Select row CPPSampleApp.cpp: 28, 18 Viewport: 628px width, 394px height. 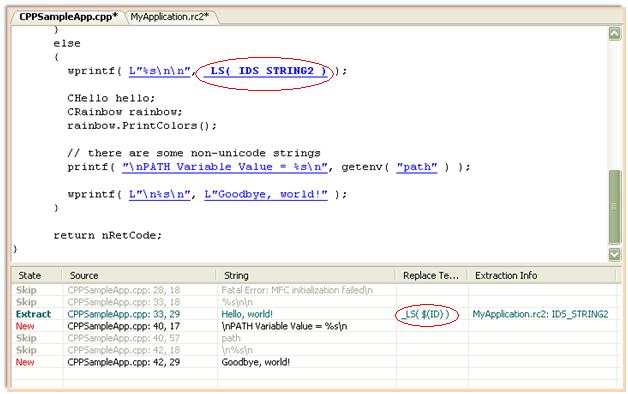(x=124, y=290)
